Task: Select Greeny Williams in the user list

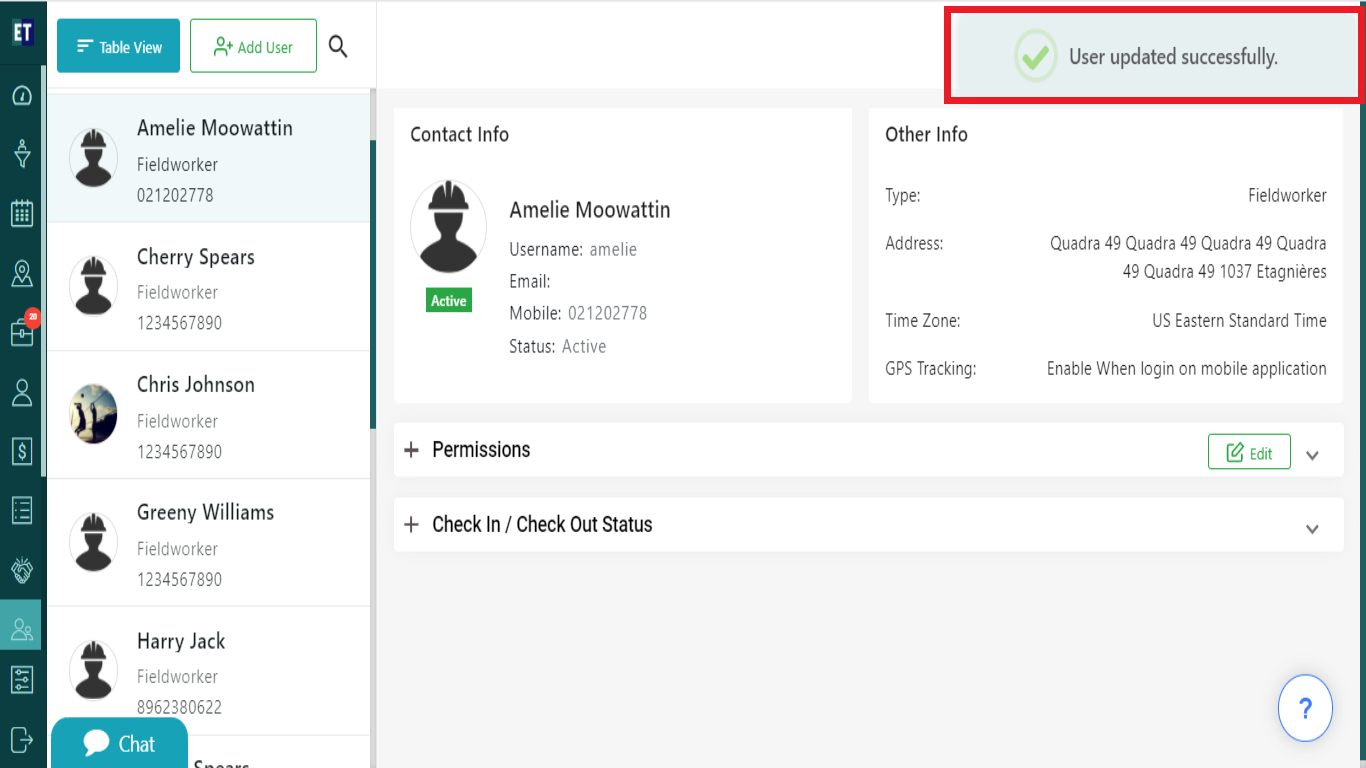Action: pyautogui.click(x=209, y=543)
